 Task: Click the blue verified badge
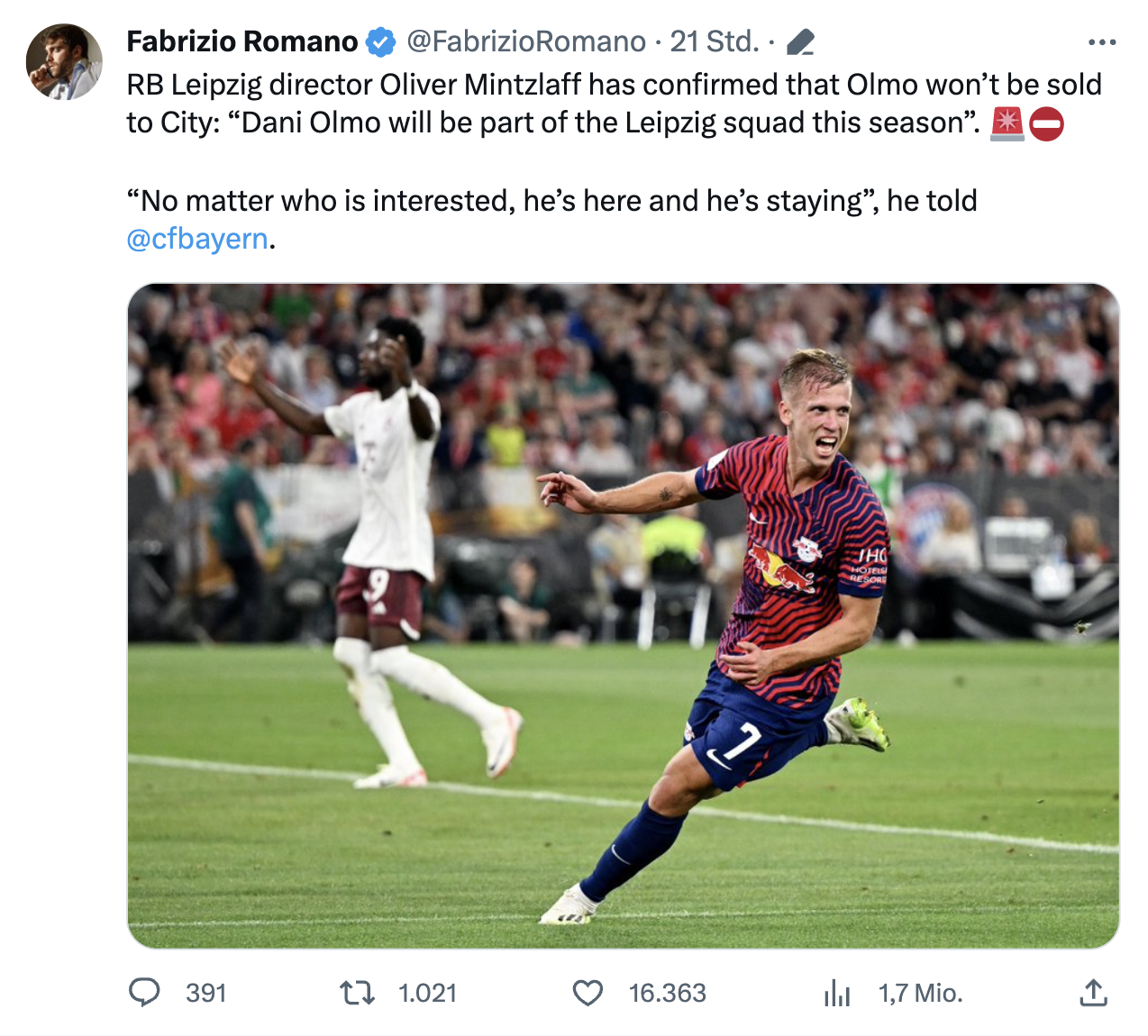click(x=380, y=41)
